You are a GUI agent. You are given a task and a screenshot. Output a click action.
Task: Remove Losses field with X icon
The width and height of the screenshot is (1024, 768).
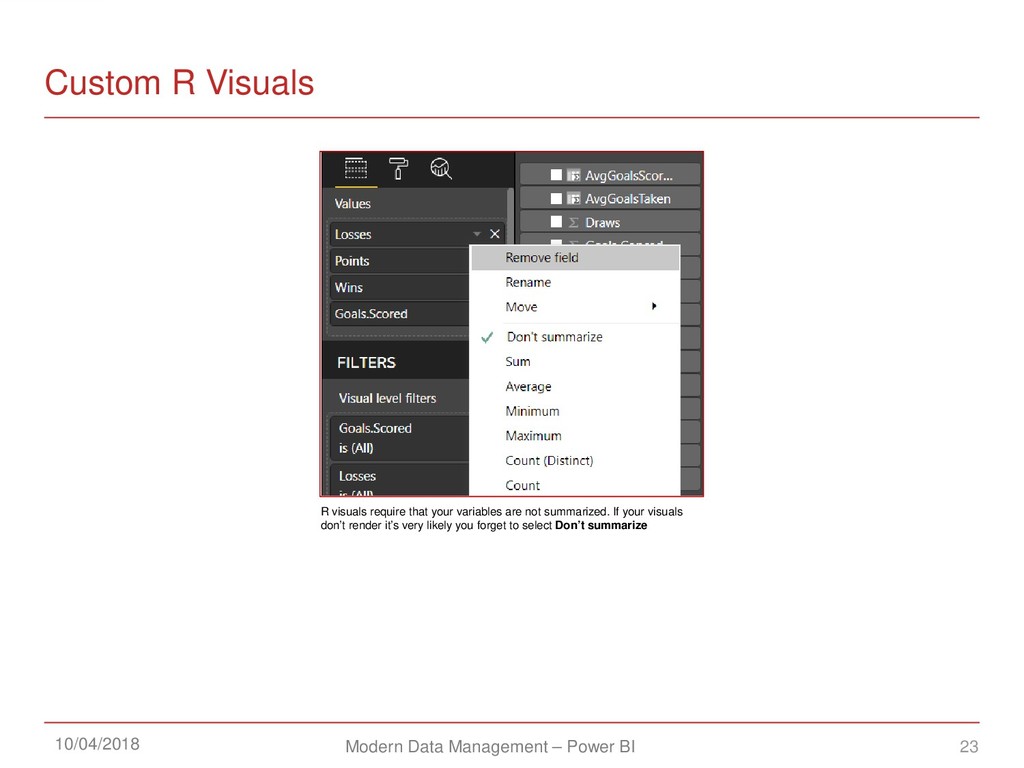(495, 234)
